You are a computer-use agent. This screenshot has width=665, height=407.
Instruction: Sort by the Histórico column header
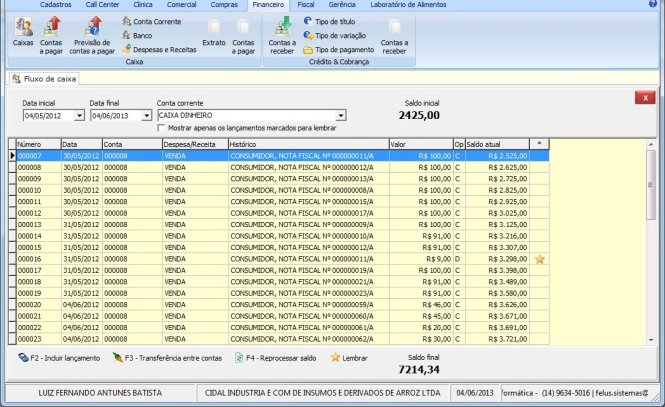(309, 144)
